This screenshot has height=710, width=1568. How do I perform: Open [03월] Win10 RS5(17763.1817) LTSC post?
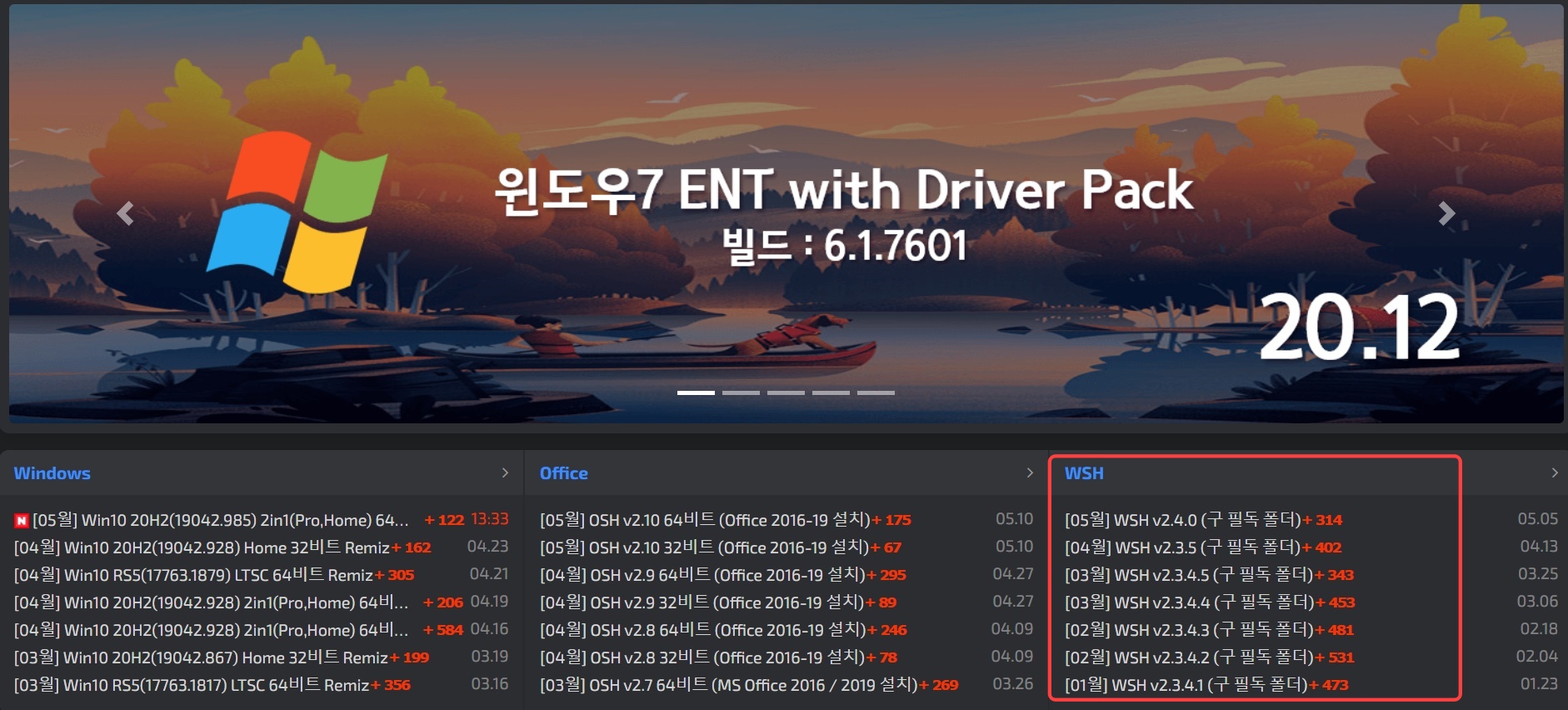pos(192,685)
